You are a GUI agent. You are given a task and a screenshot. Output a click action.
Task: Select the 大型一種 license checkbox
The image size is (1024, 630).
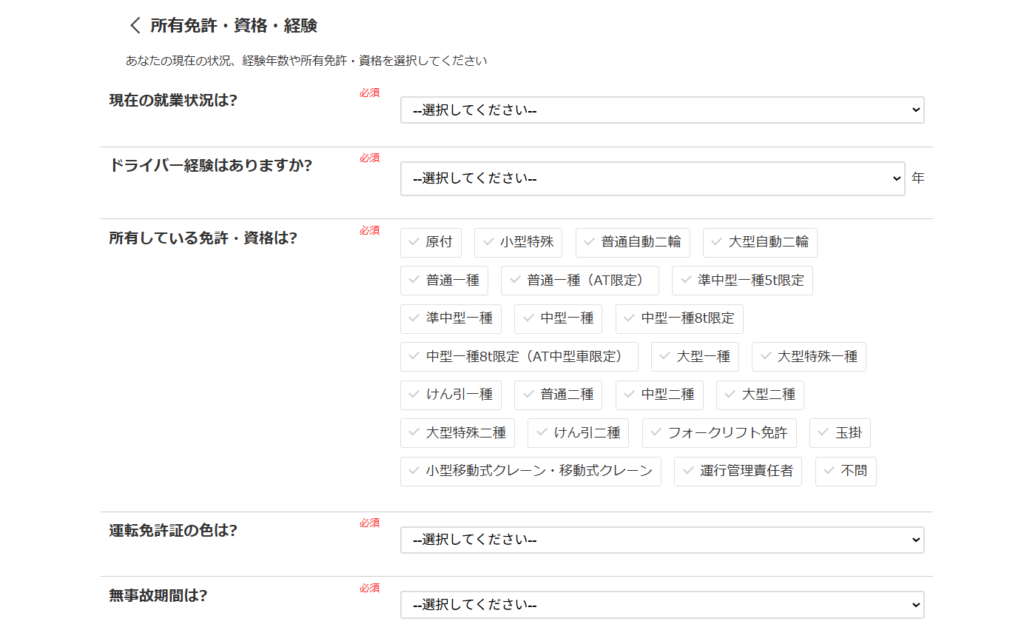pos(695,357)
